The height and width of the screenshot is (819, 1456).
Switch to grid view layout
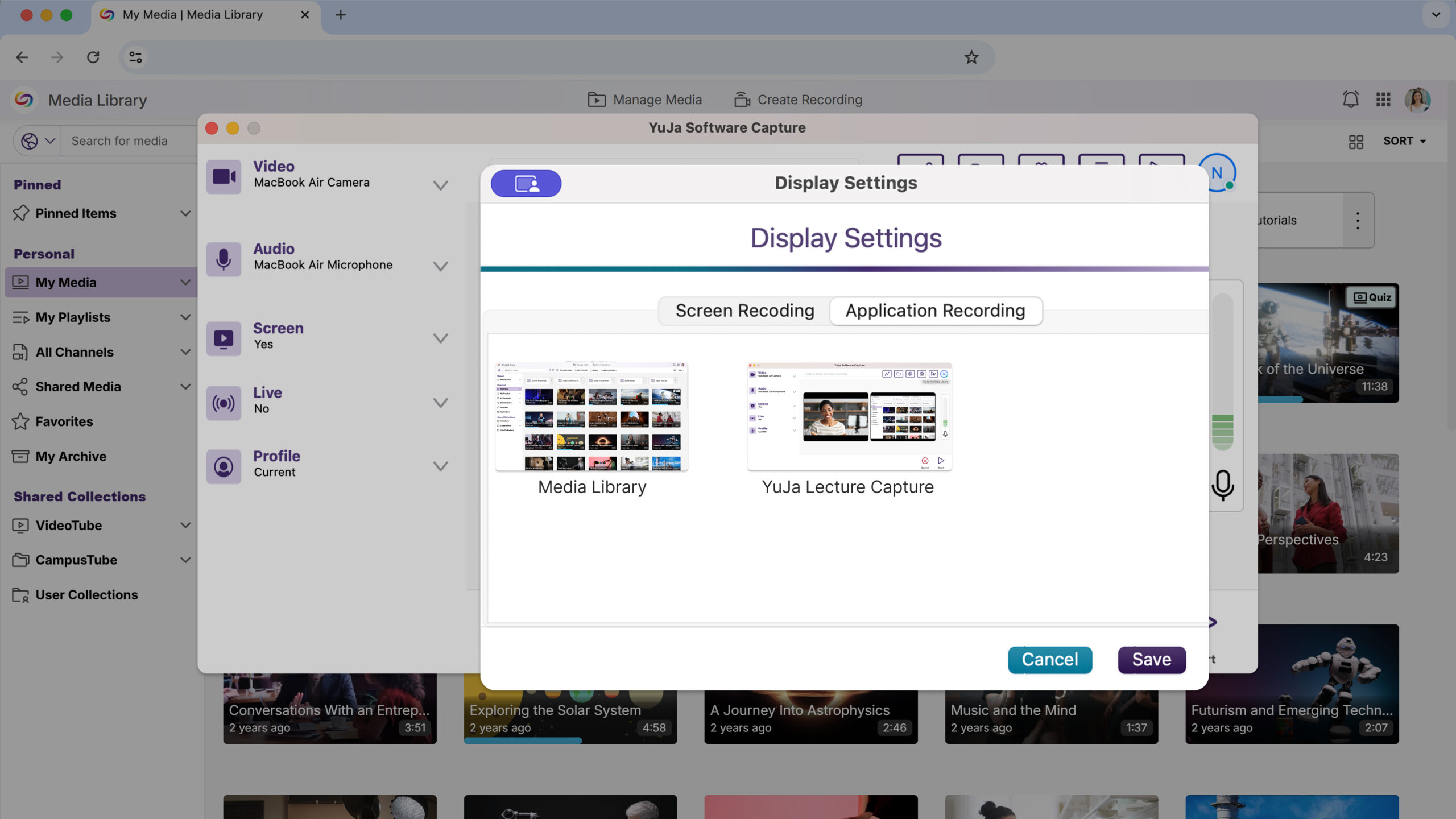pos(1356,141)
